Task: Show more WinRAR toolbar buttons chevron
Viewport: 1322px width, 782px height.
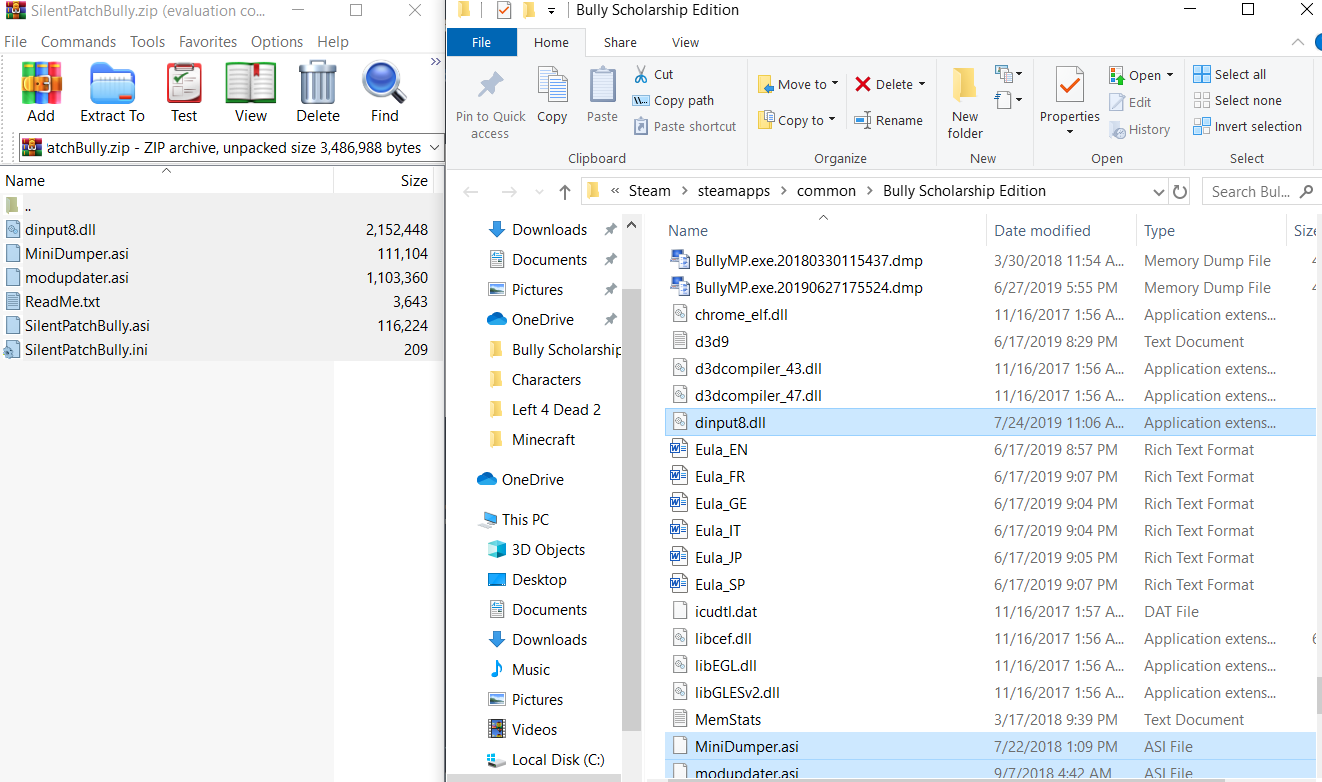Action: pos(435,62)
